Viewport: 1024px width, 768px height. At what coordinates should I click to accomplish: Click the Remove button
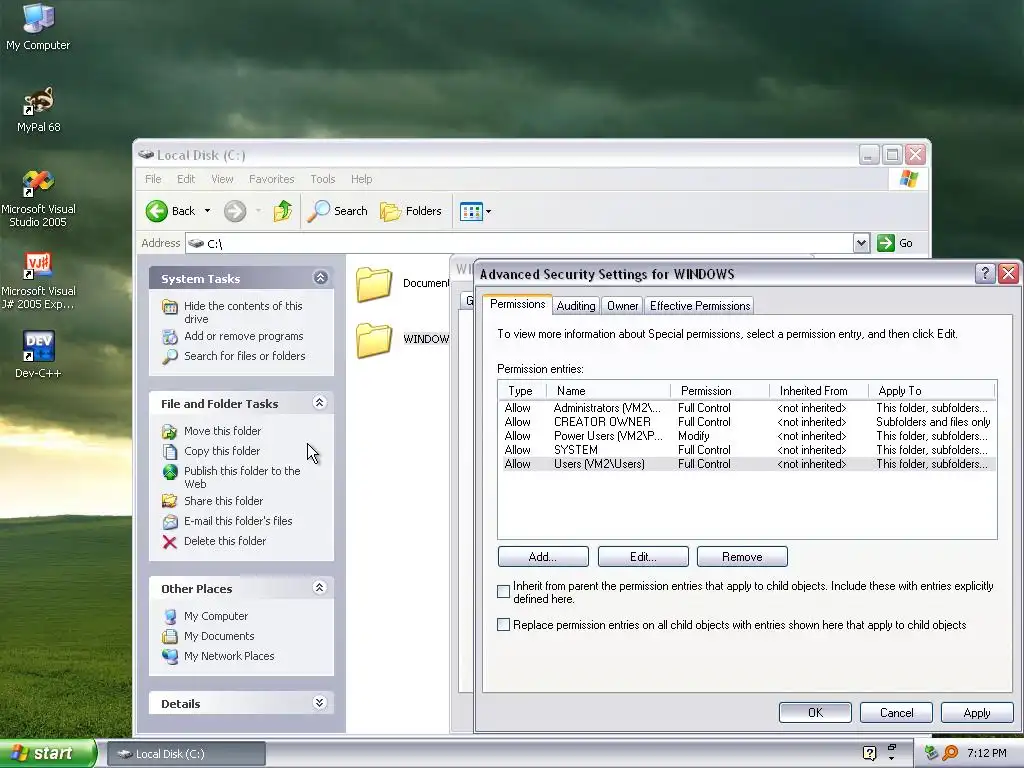pyautogui.click(x=742, y=556)
